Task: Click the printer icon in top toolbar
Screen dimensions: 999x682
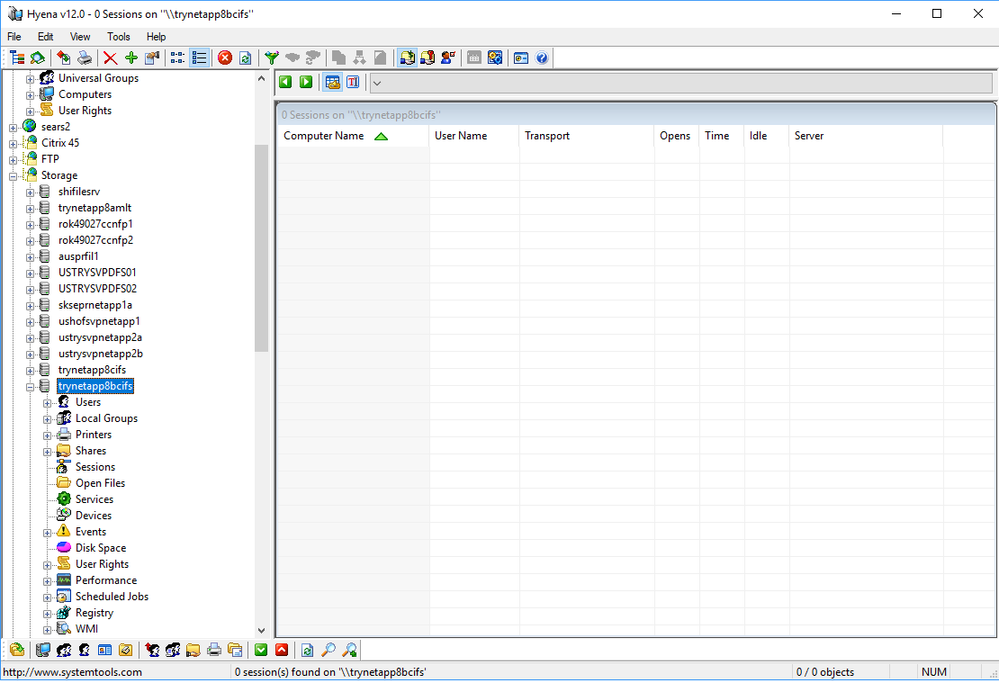Action: 85,58
